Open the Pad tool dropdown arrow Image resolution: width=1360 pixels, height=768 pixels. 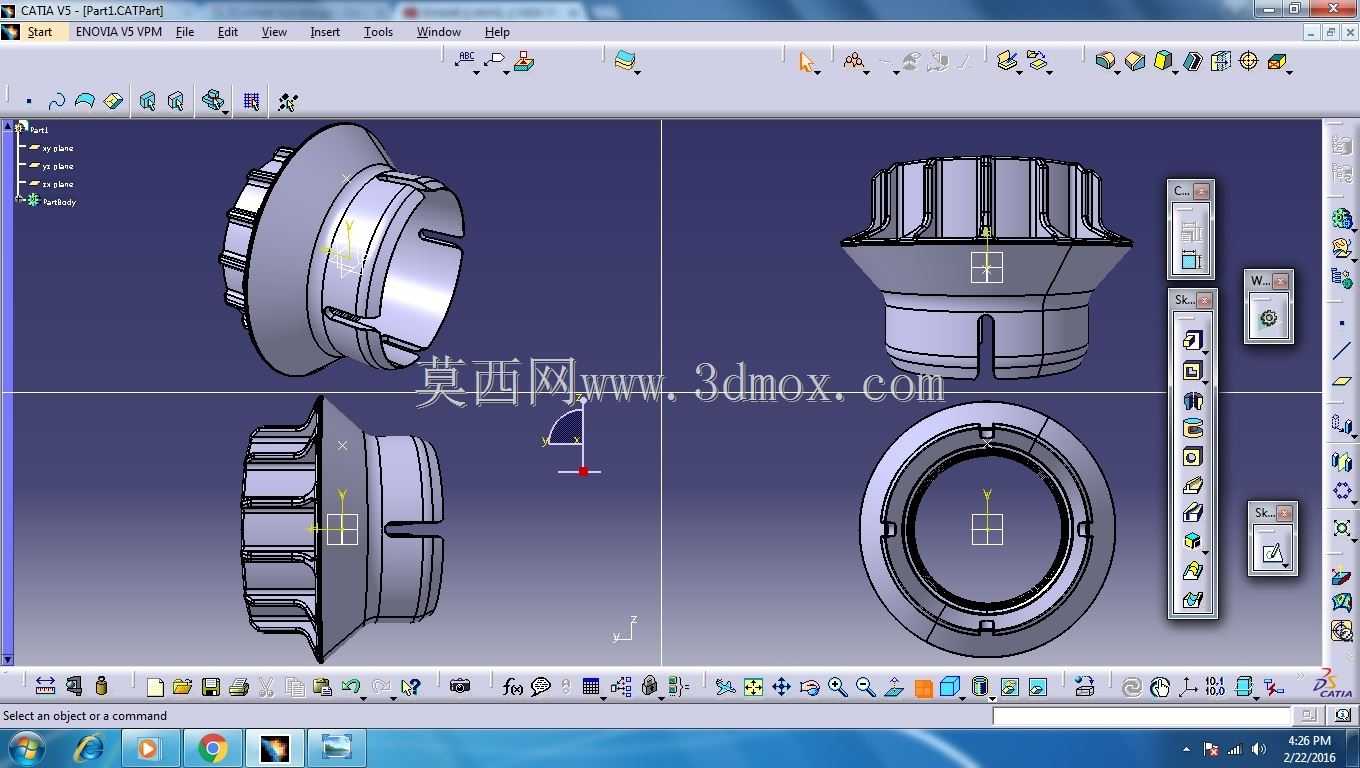coord(1205,353)
